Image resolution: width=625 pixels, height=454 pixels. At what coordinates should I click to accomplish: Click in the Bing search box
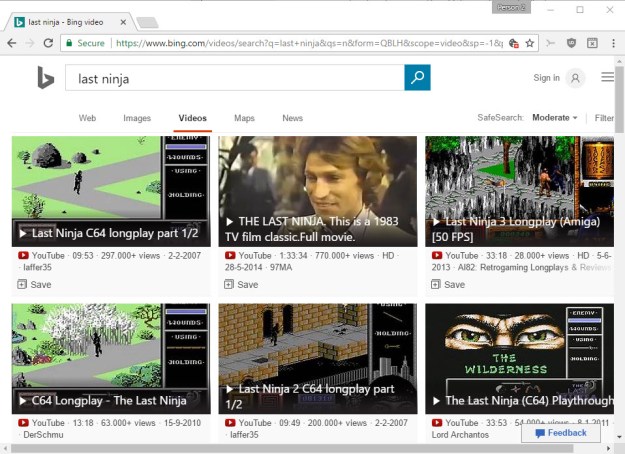[235, 78]
